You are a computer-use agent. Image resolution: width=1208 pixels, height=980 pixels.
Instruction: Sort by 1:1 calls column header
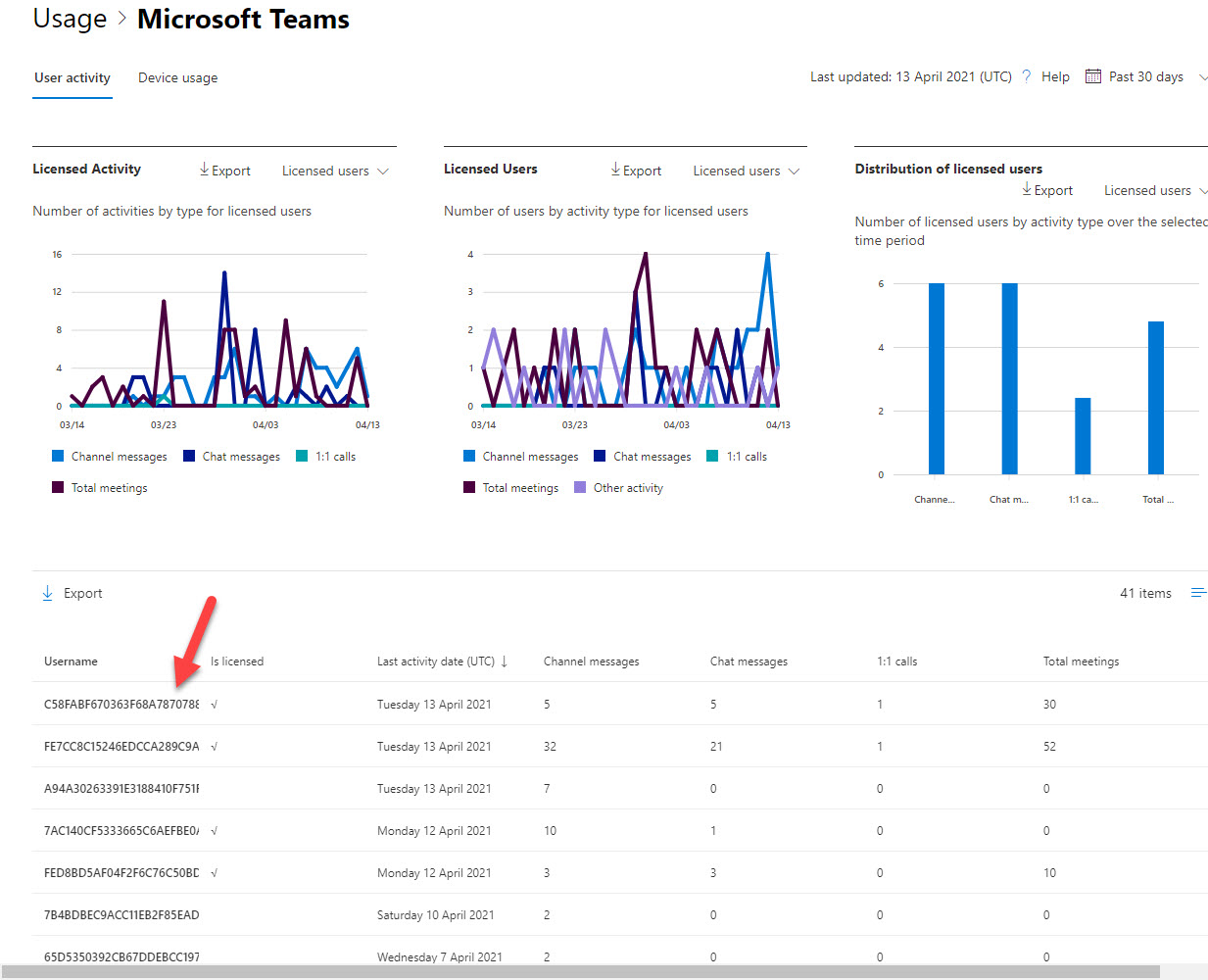[897, 661]
